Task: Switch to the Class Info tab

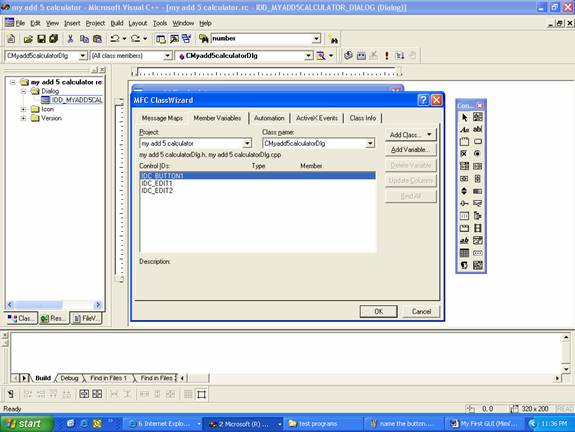Action: 363,118
